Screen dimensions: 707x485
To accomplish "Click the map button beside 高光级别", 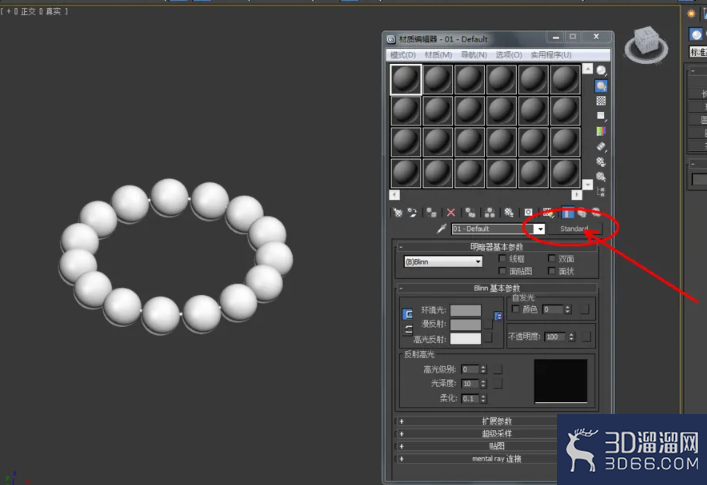I will pos(498,369).
